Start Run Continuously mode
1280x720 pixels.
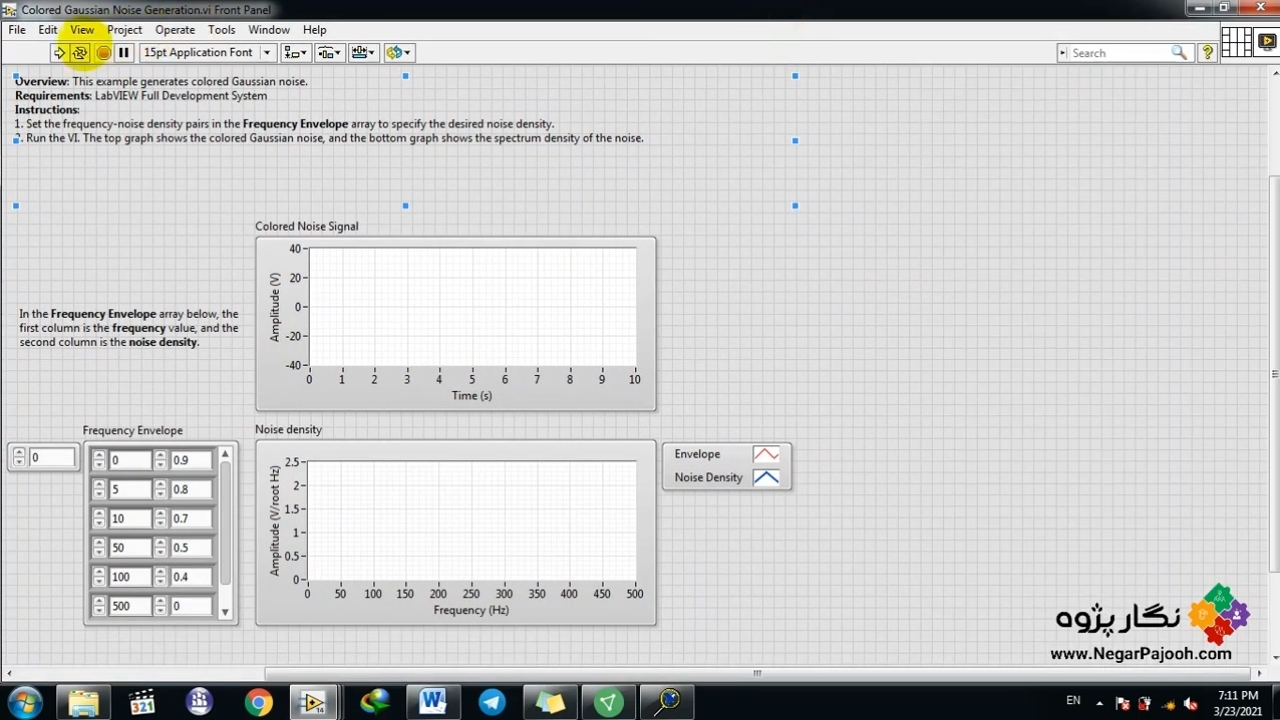[80, 53]
